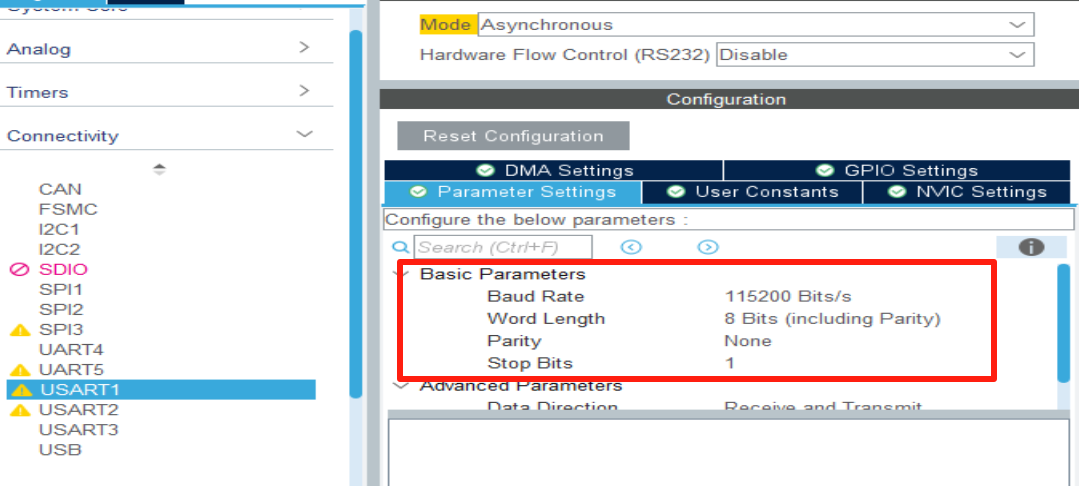1079x486 pixels.
Task: Click the SDIO disabled icon
Action: 19,269
